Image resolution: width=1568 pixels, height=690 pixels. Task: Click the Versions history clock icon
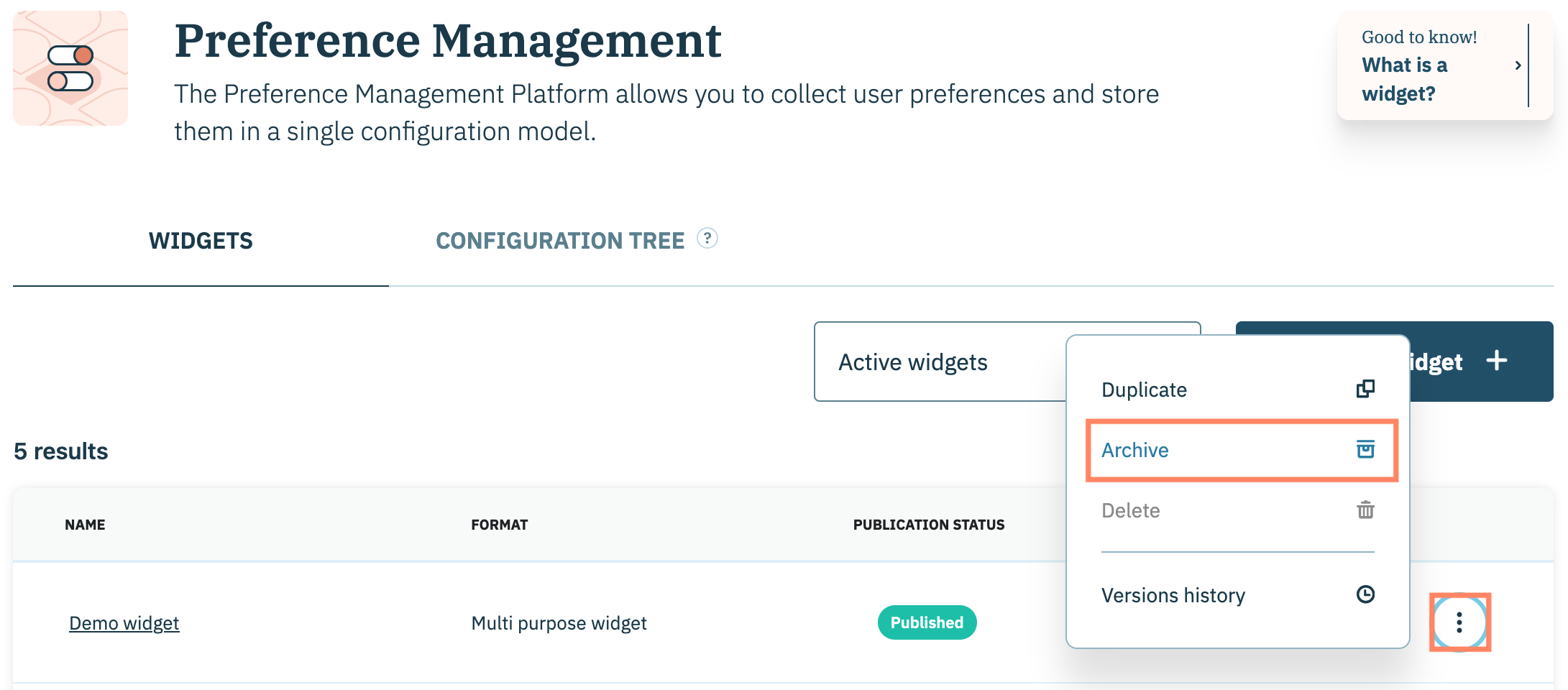[x=1365, y=594]
